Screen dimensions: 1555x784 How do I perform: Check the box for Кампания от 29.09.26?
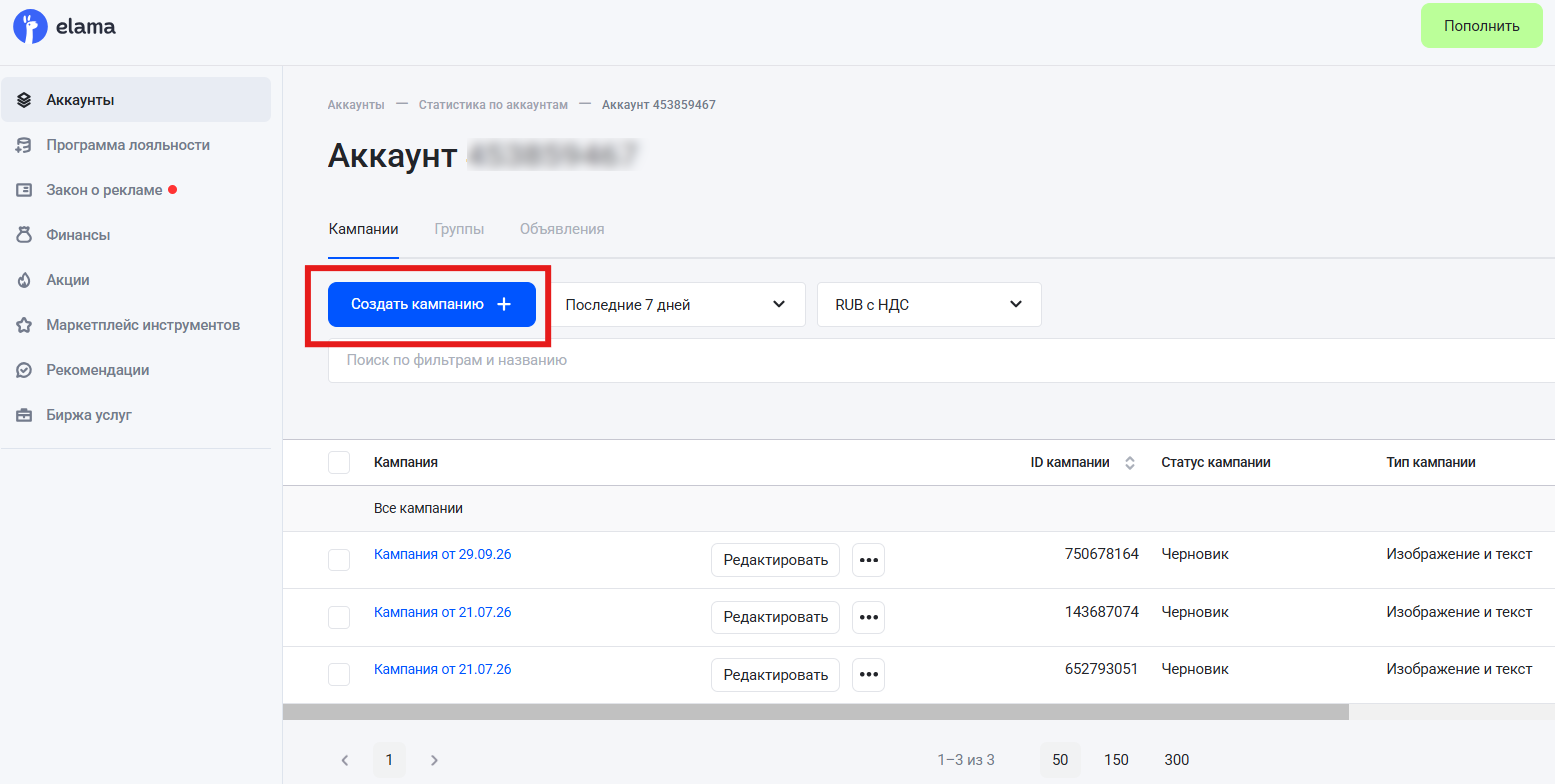(x=339, y=560)
